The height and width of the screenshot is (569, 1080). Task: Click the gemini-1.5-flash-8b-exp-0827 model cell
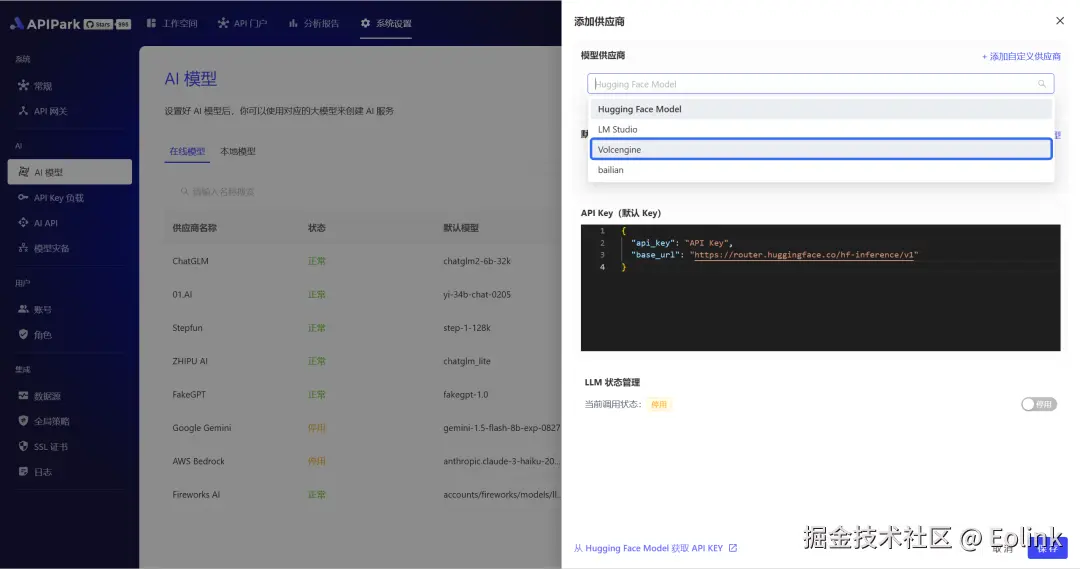pos(501,428)
